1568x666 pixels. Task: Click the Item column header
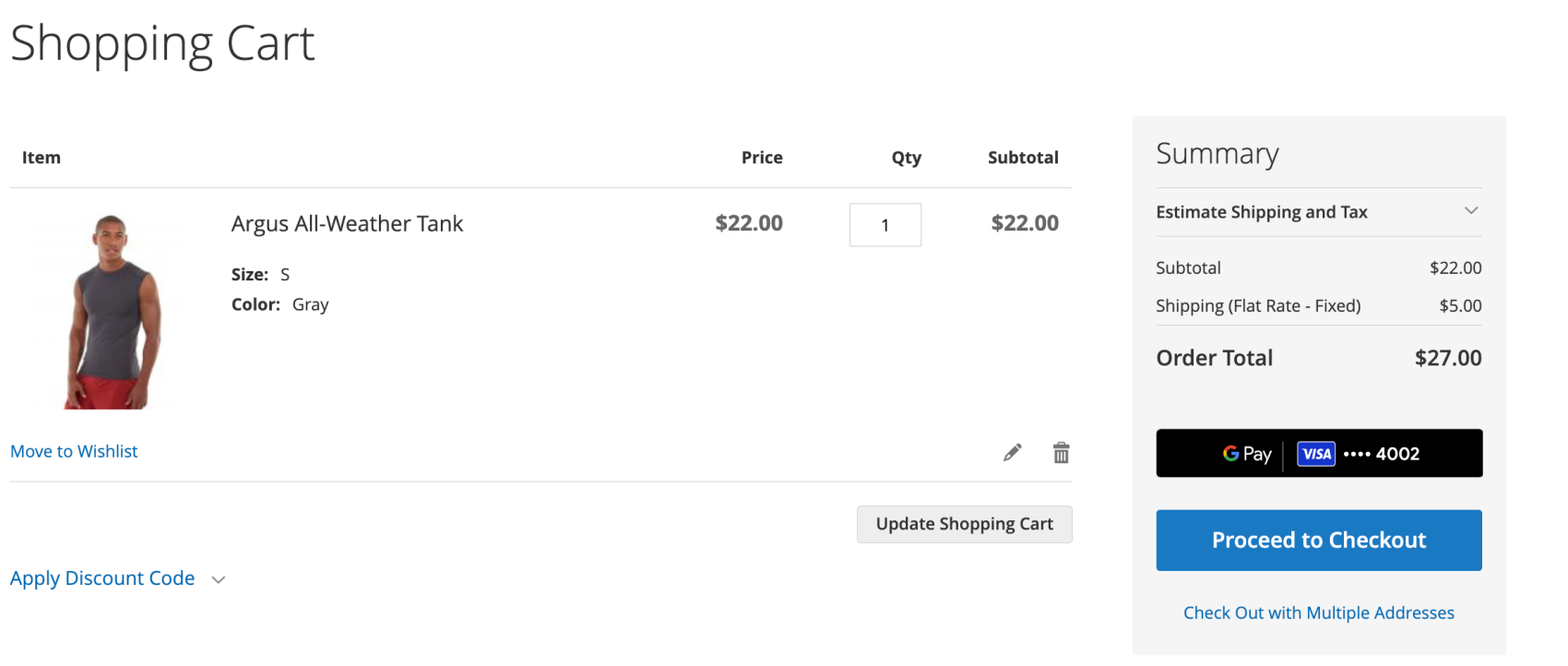click(x=41, y=157)
